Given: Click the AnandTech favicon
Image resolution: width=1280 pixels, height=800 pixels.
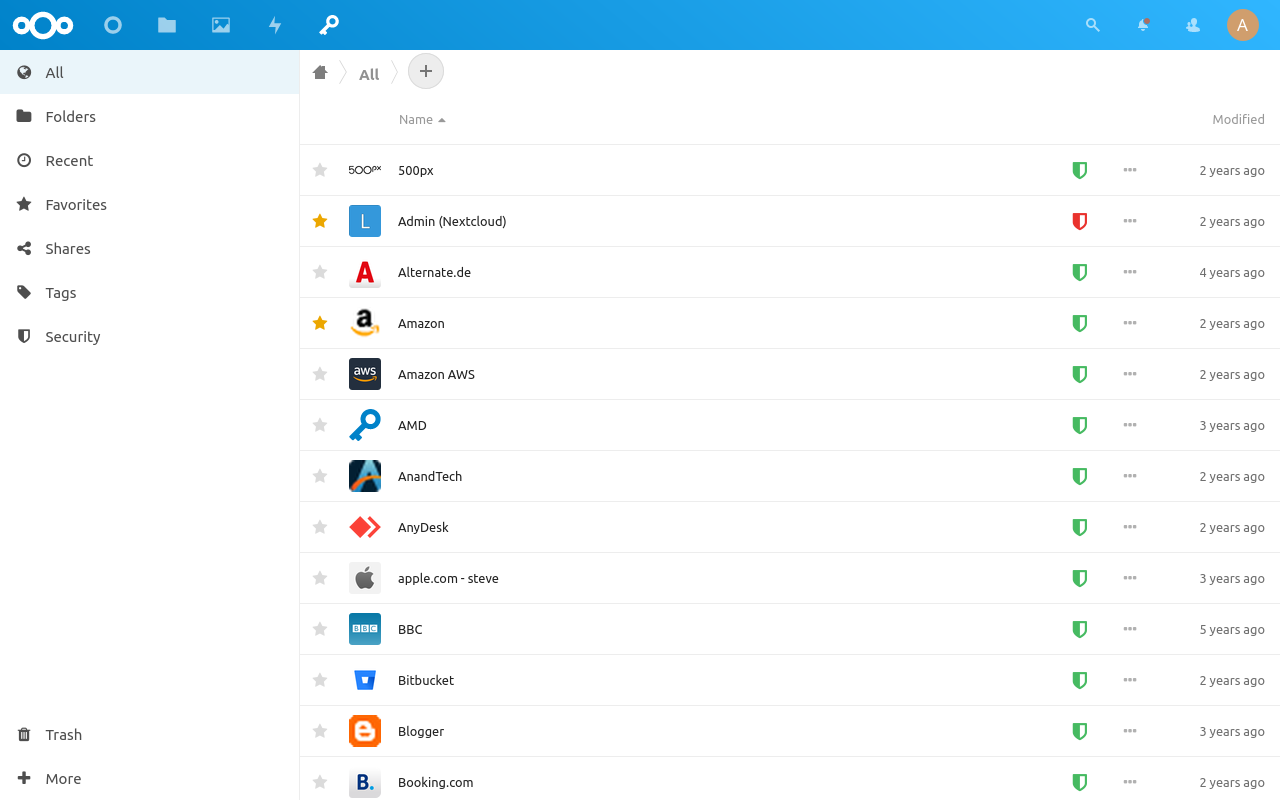Looking at the screenshot, I should point(365,476).
